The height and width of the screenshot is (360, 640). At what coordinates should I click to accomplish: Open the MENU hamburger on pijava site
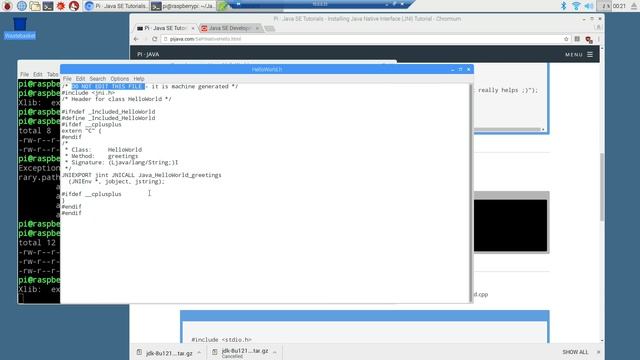(x=579, y=54)
